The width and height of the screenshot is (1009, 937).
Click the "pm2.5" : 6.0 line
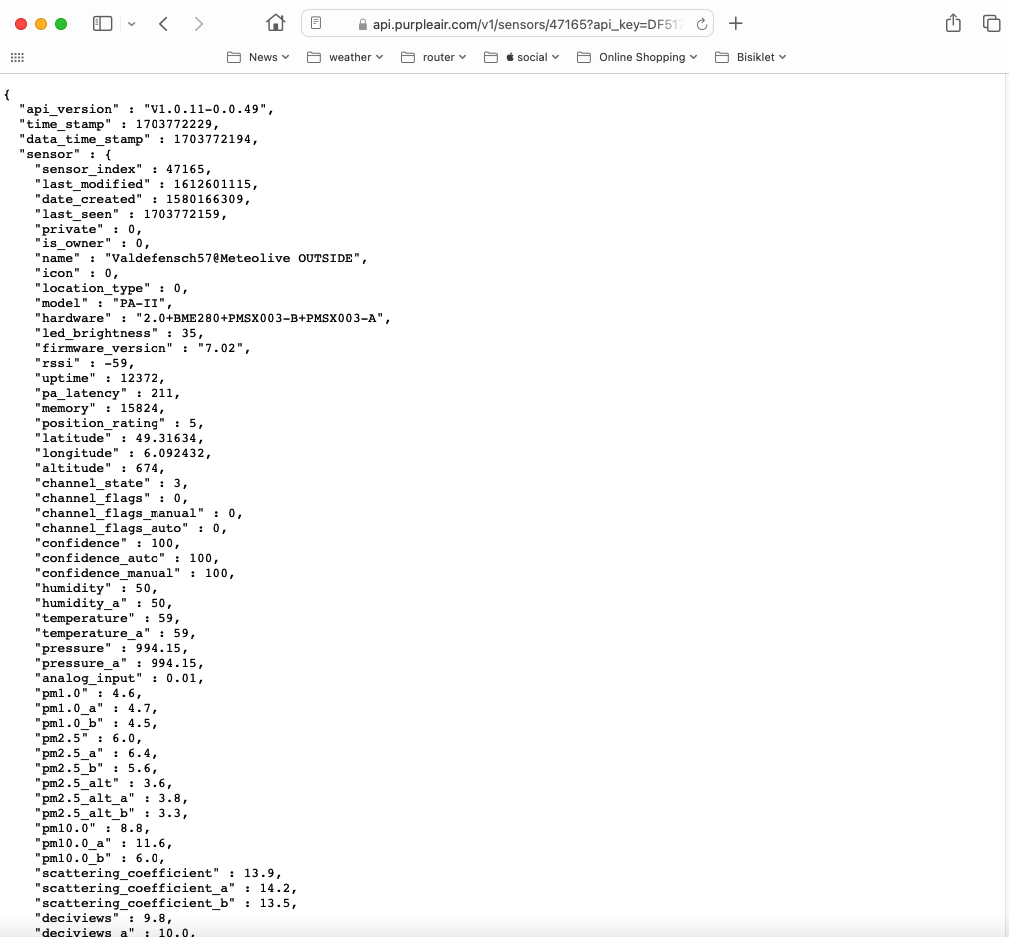tap(88, 738)
